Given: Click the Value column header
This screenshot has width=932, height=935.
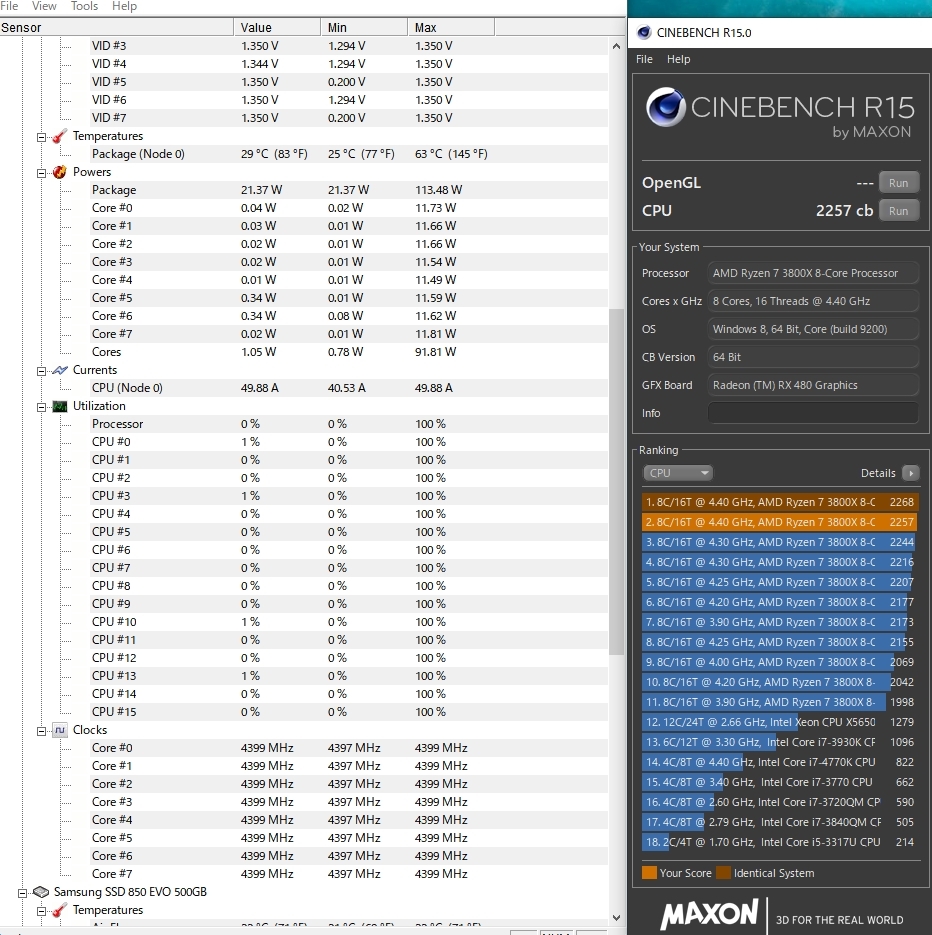Looking at the screenshot, I should [x=277, y=27].
